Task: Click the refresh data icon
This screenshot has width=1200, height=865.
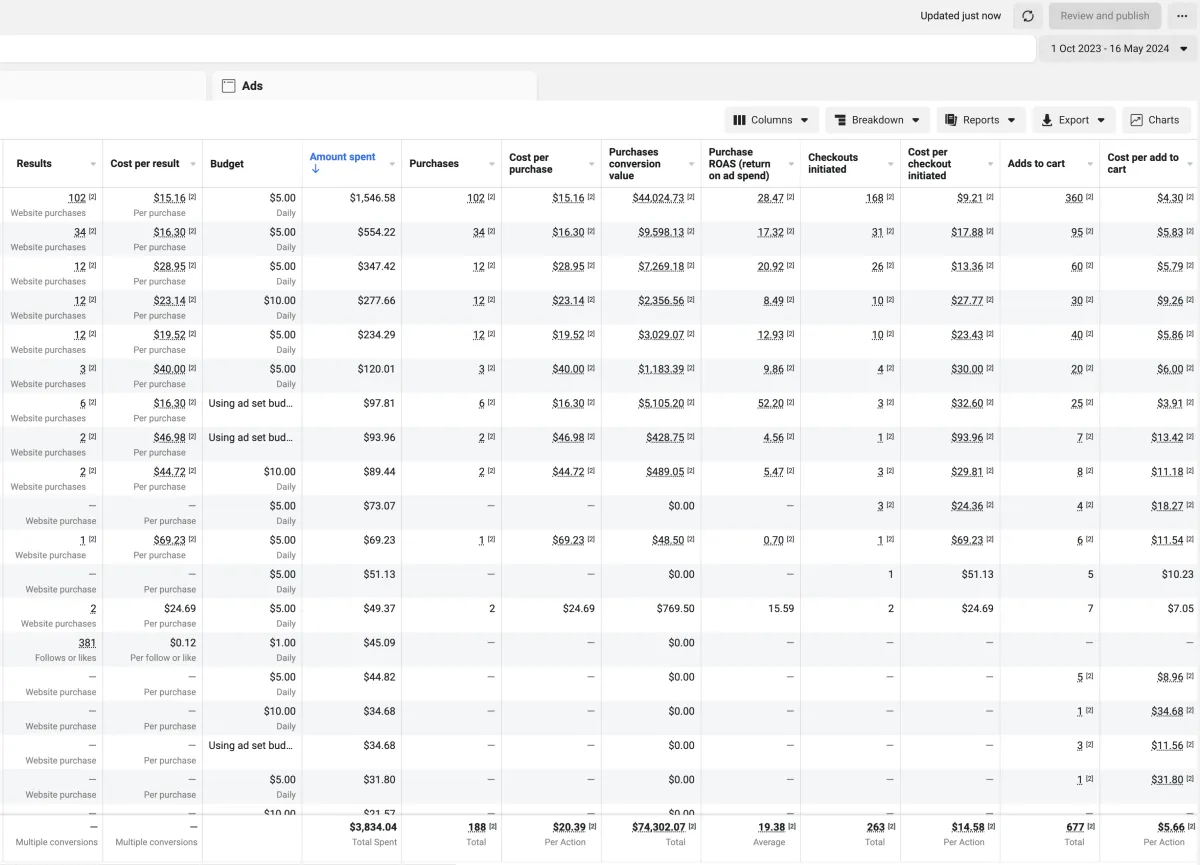Action: coord(1027,16)
